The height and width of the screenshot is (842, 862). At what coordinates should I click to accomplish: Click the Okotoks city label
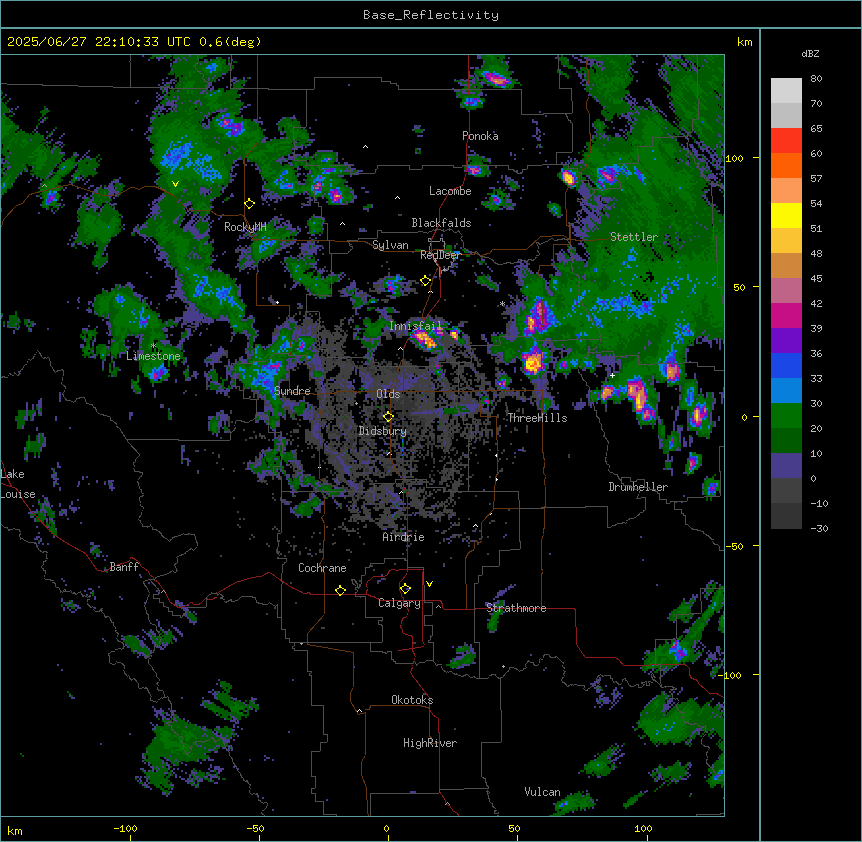[412, 700]
